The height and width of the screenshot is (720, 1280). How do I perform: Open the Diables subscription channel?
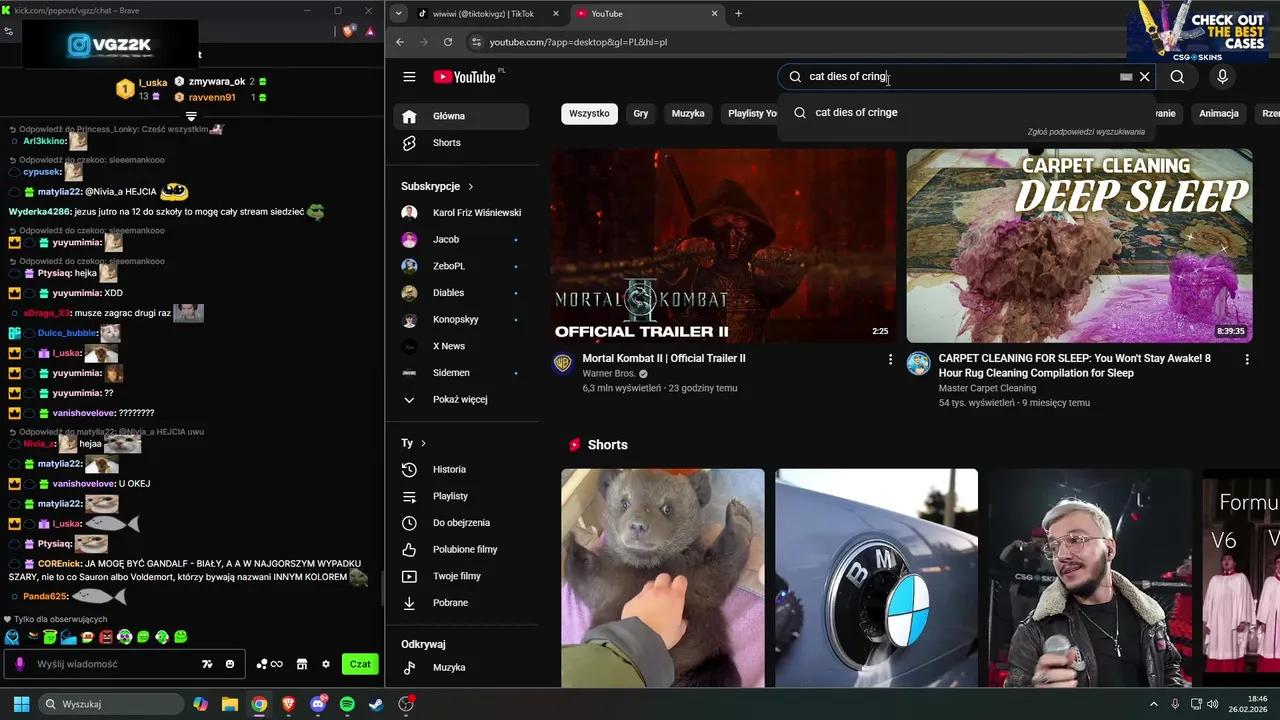click(461, 293)
